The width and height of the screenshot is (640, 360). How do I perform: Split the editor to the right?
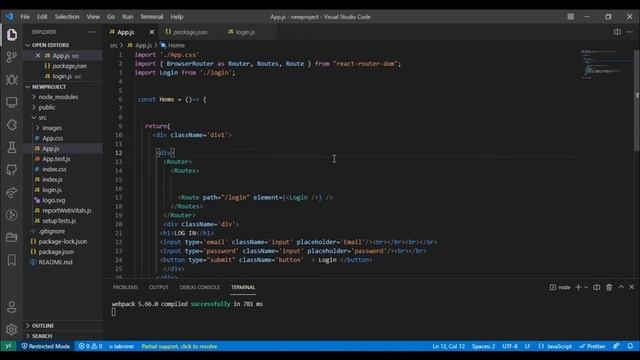pos(617,32)
